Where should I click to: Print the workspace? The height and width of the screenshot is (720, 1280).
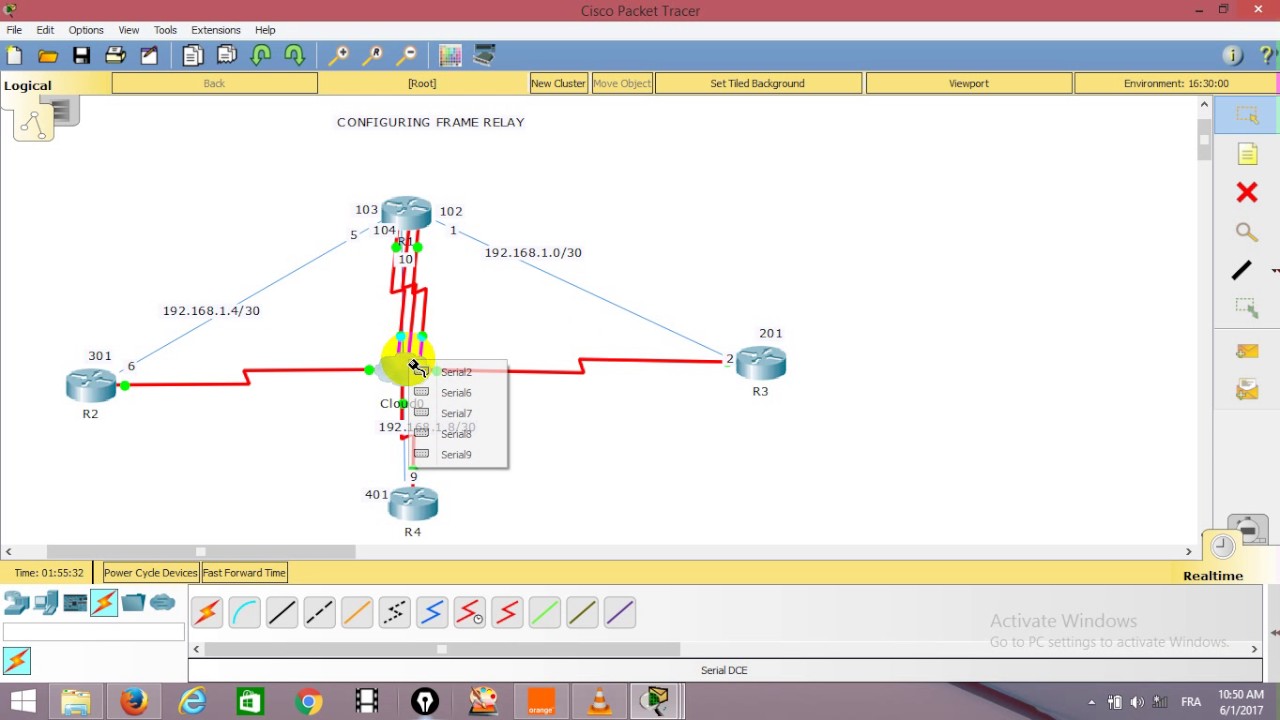pyautogui.click(x=115, y=56)
